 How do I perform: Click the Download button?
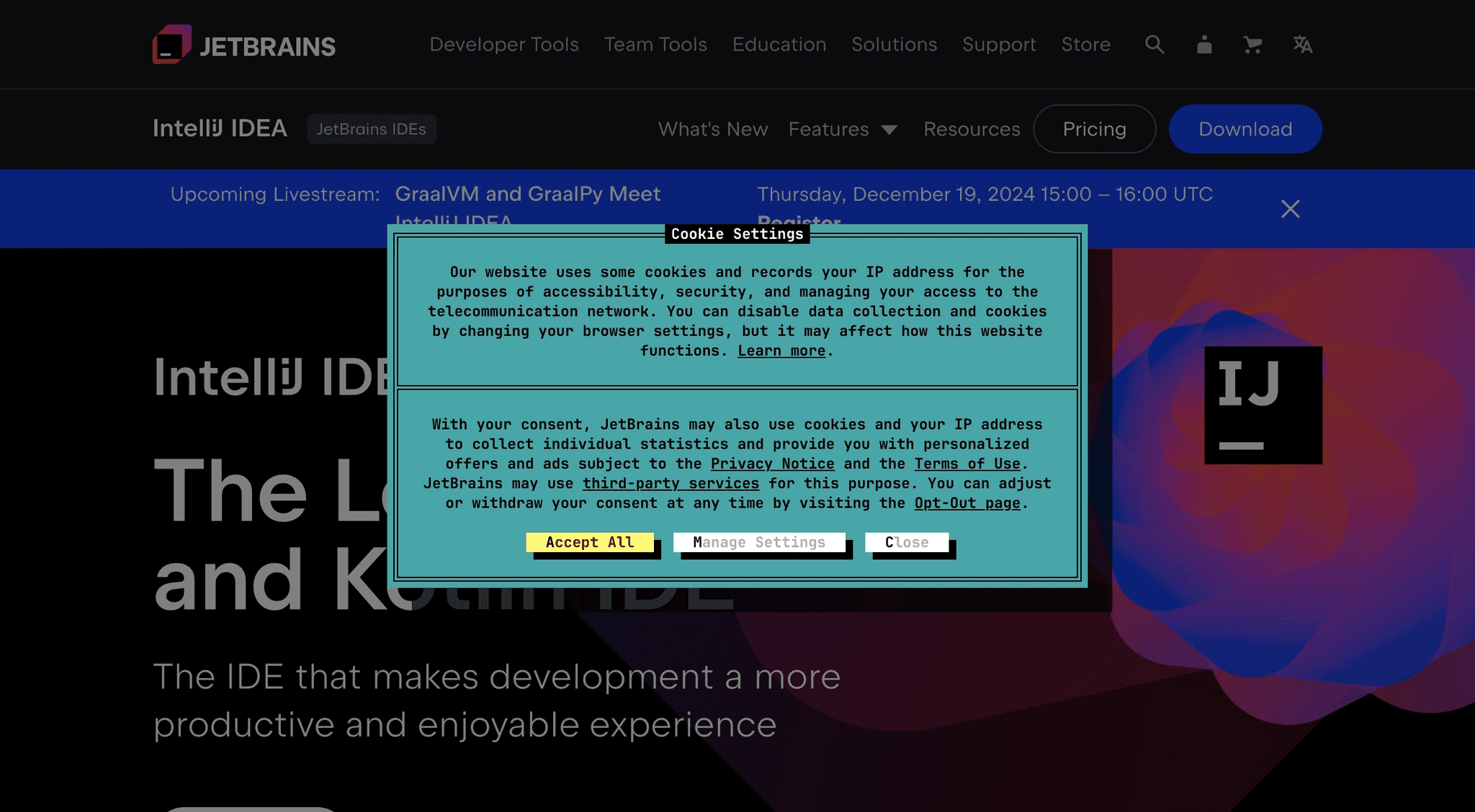pos(1245,129)
